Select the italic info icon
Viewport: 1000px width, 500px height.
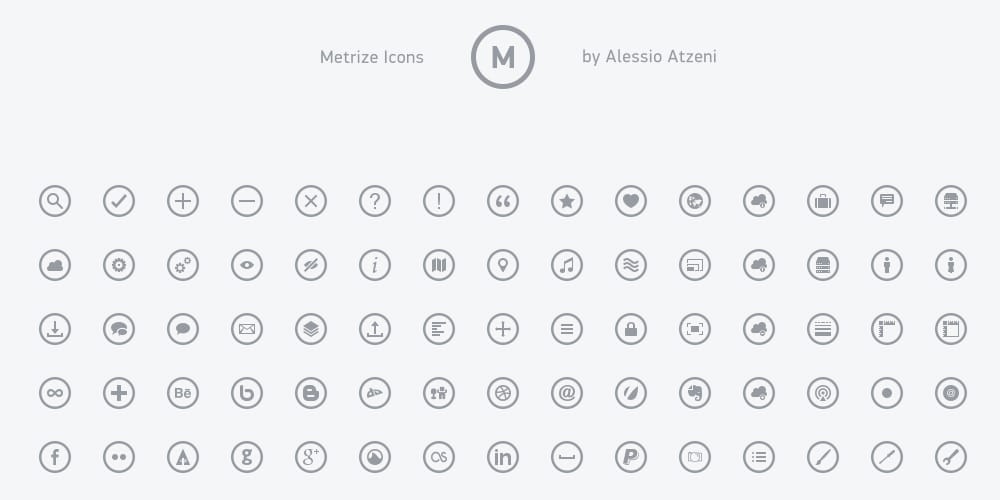pos(375,265)
